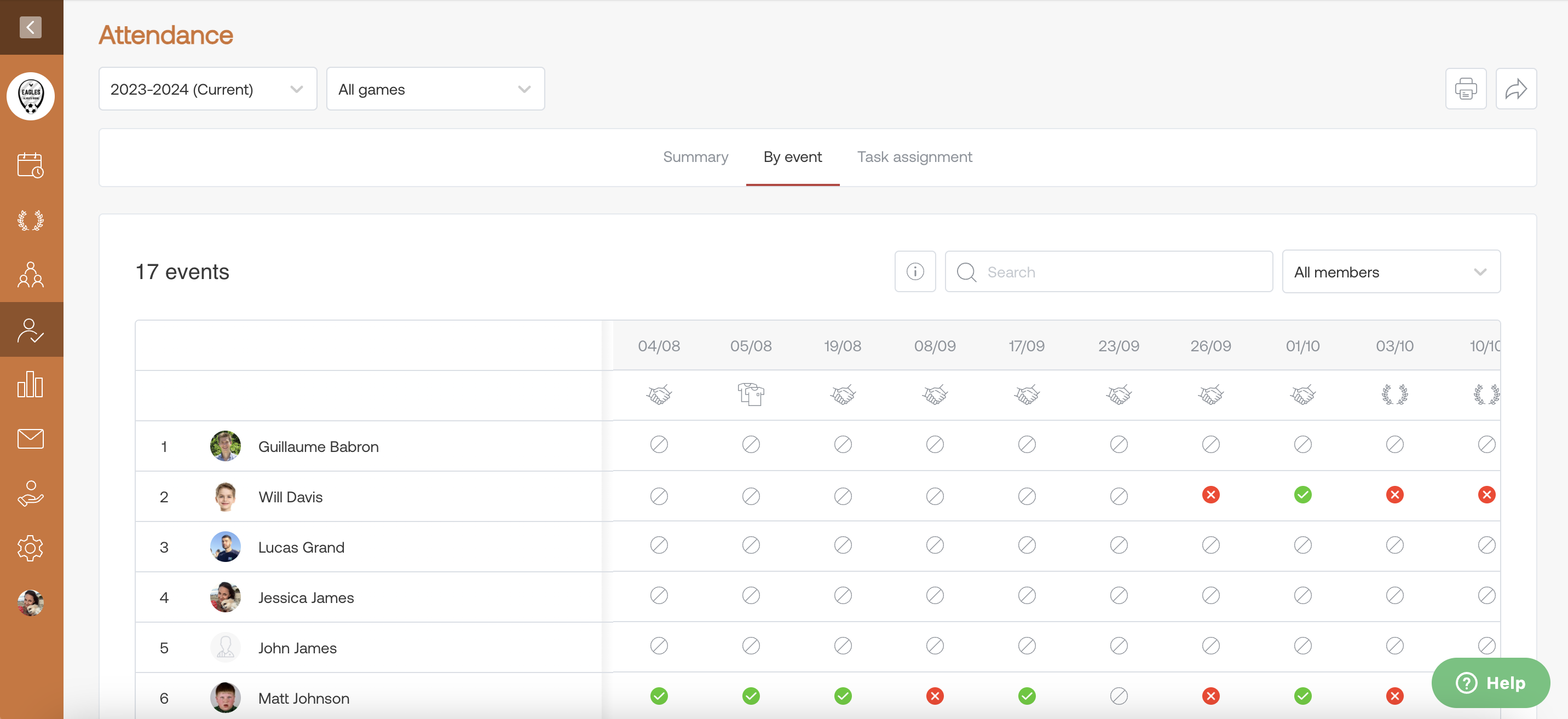
Task: Toggle Will Davis absent mark on 03/10
Action: (x=1394, y=495)
